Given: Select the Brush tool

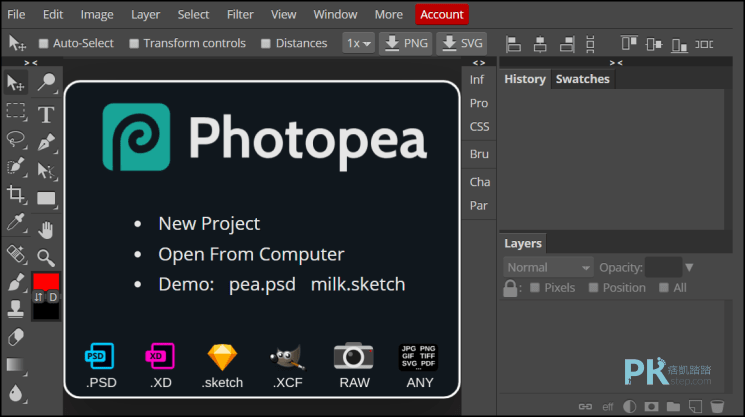Looking at the screenshot, I should coord(16,282).
